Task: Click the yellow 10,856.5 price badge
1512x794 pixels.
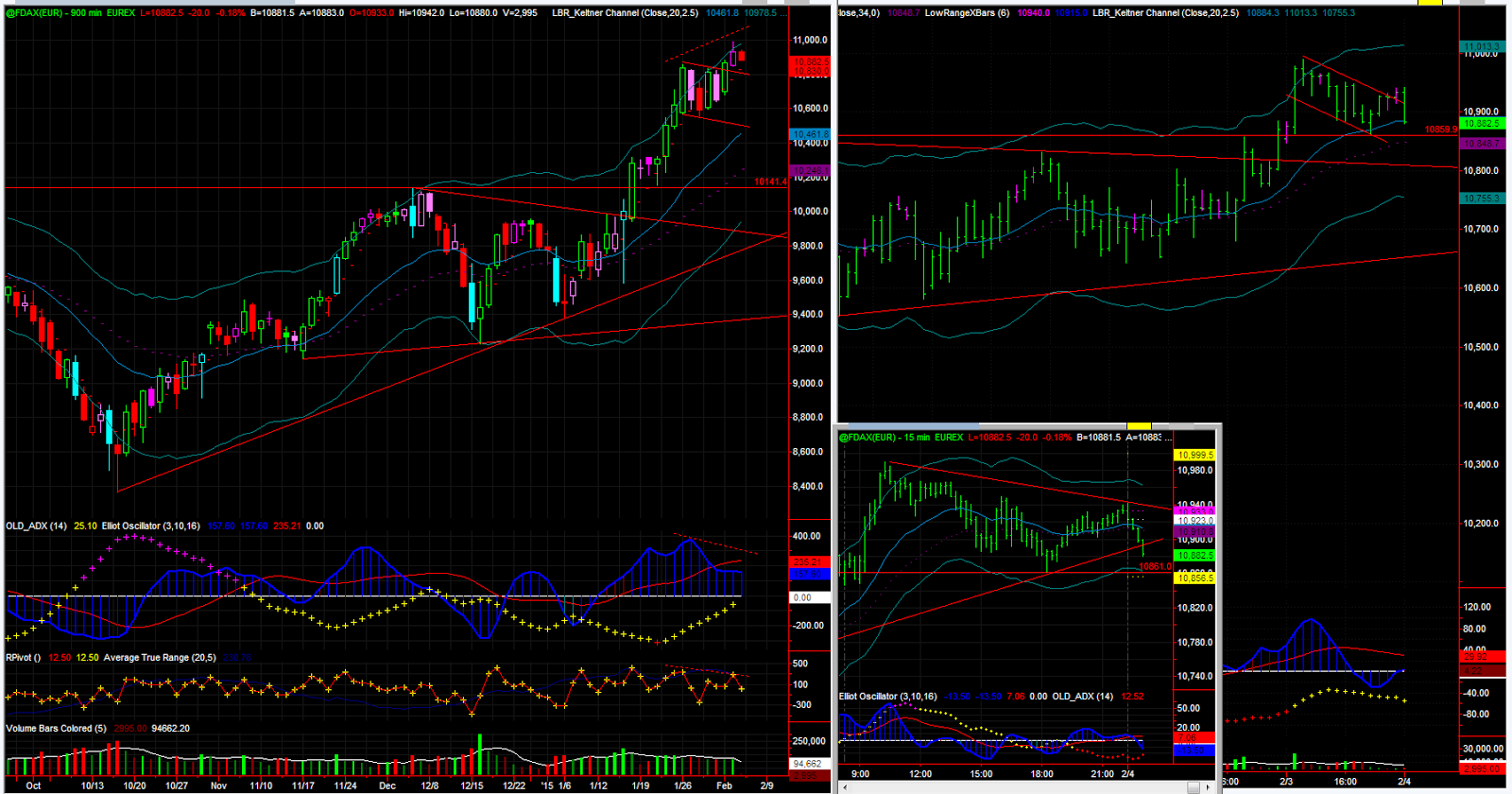Action: click(1194, 578)
